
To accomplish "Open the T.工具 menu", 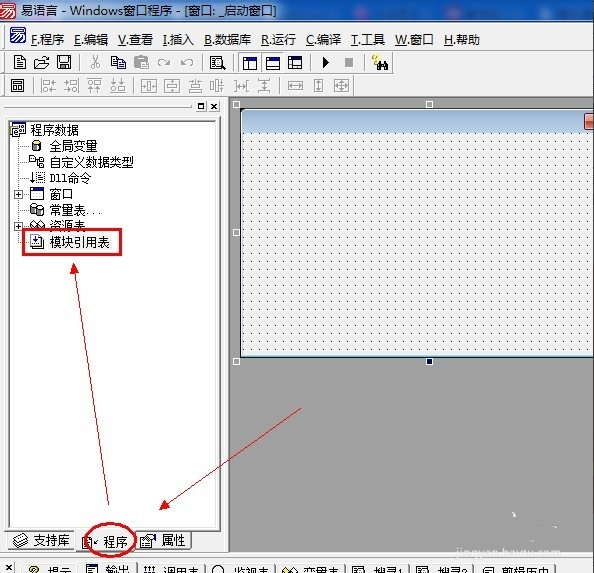I will [368, 40].
